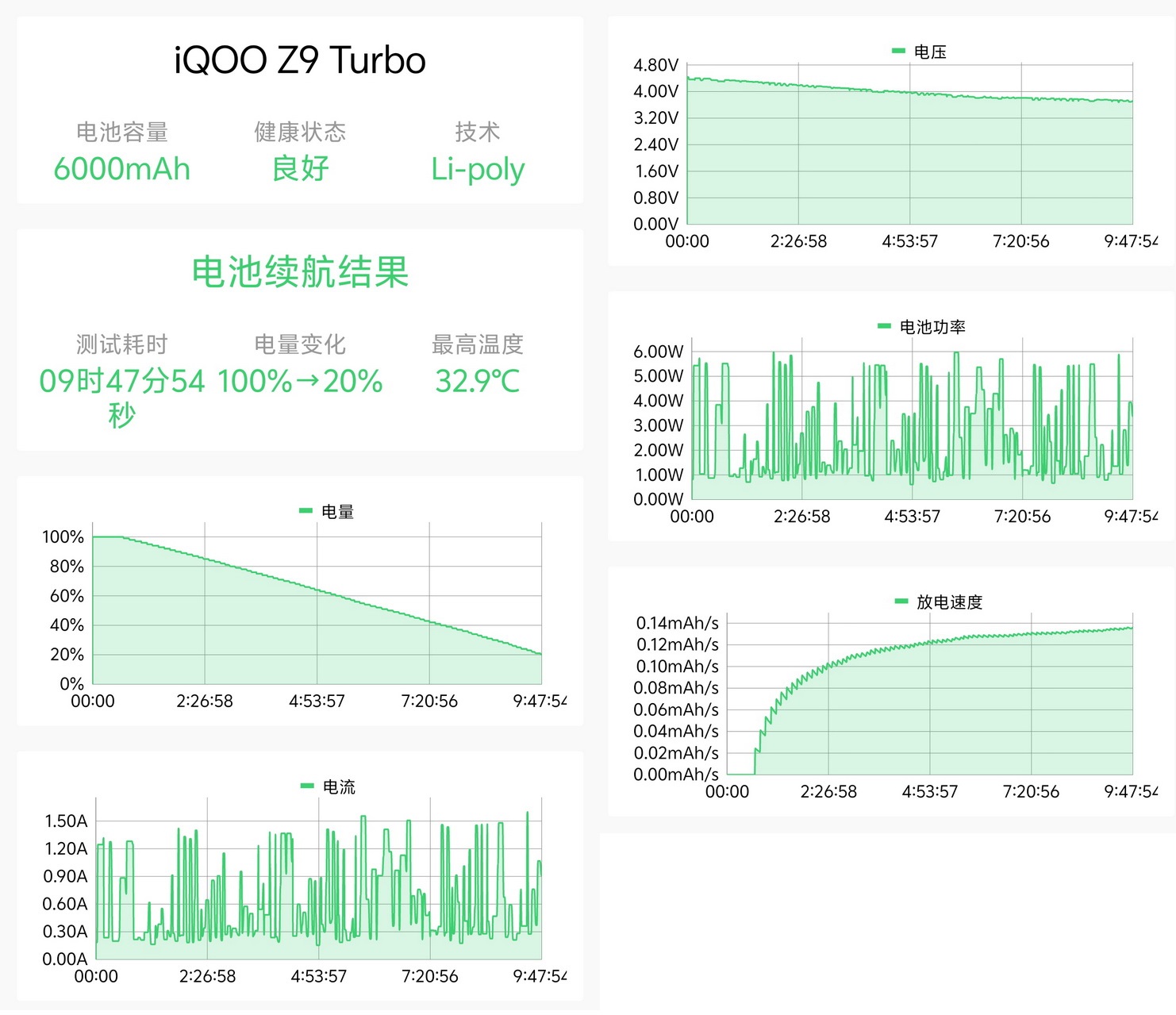Click 2:26:58 time label on 电流 chart
The width and height of the screenshot is (1176, 1015).
(x=207, y=977)
